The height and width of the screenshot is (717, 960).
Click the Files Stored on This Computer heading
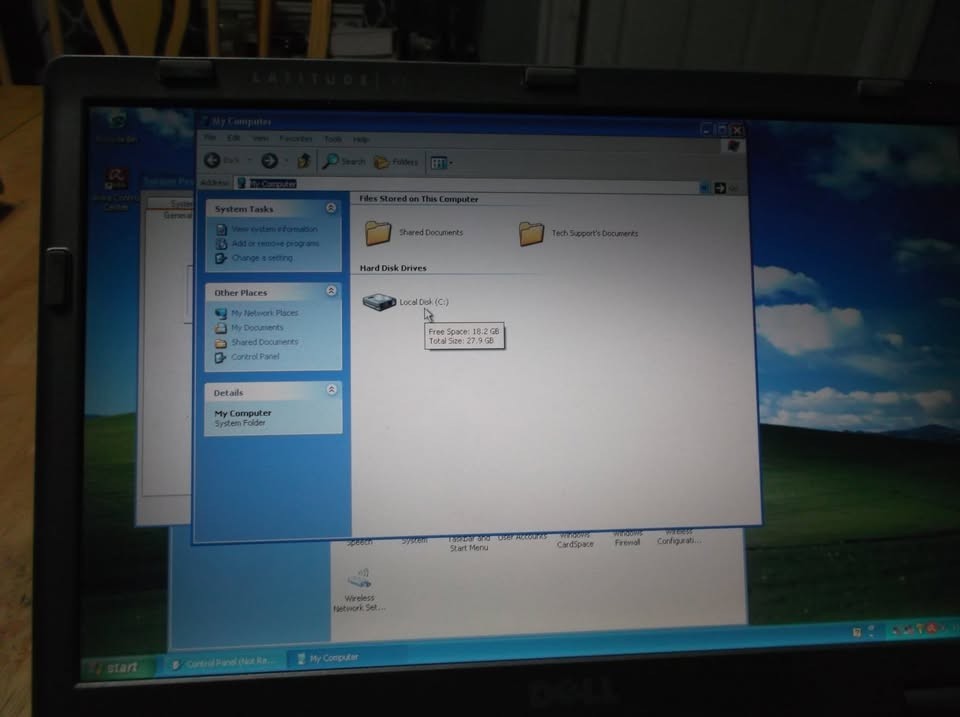pyautogui.click(x=419, y=199)
